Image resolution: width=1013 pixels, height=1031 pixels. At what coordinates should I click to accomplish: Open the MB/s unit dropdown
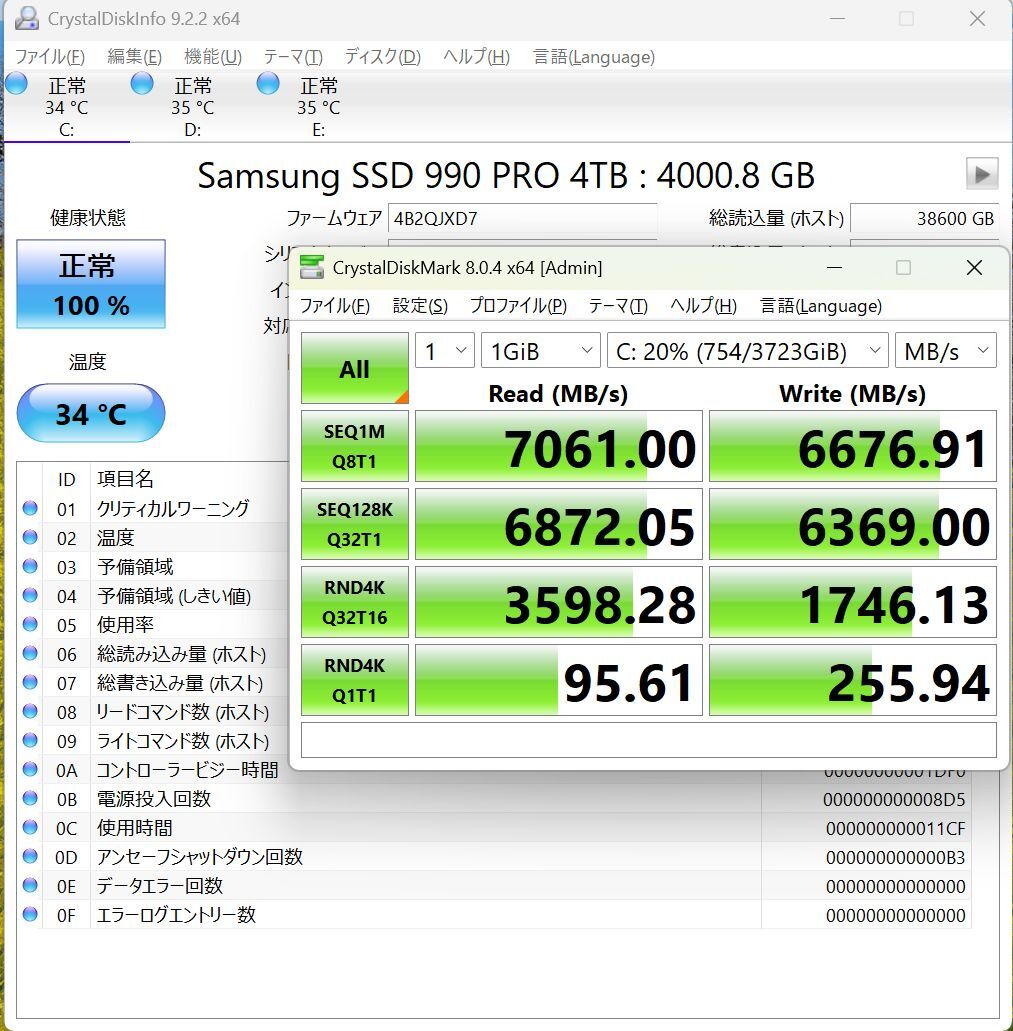point(945,352)
